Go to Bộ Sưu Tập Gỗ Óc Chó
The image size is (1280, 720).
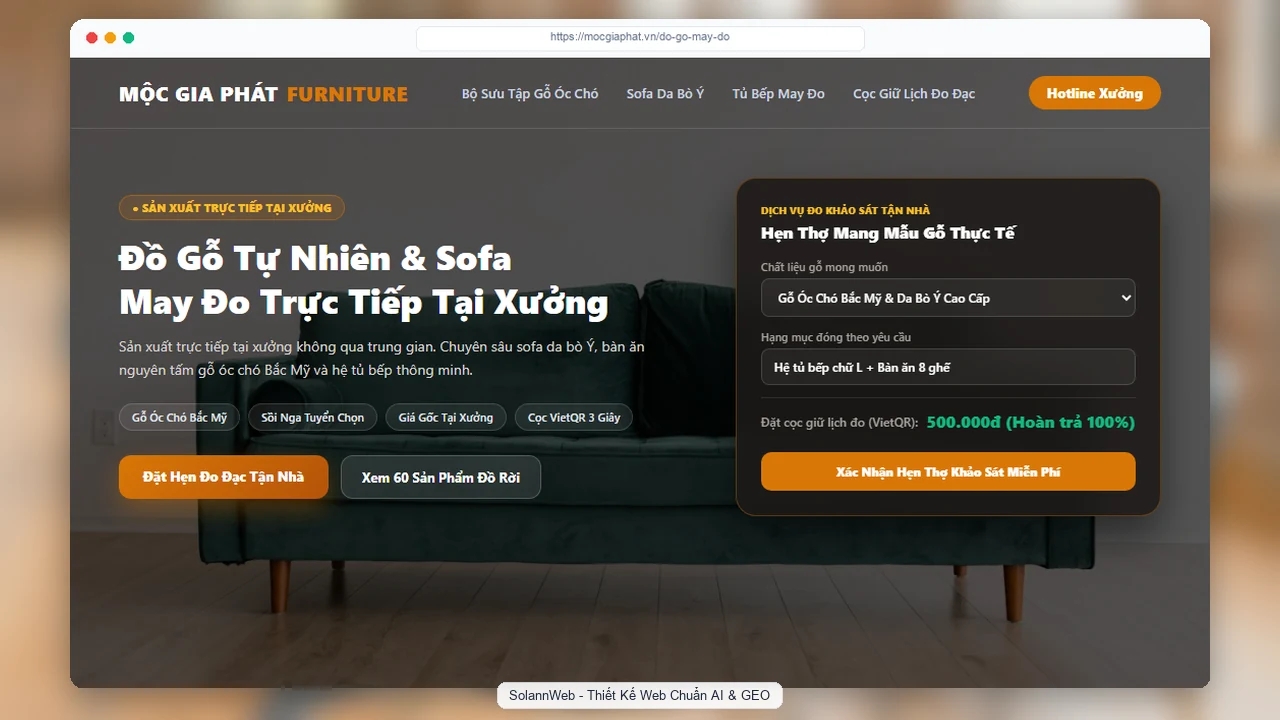point(530,93)
